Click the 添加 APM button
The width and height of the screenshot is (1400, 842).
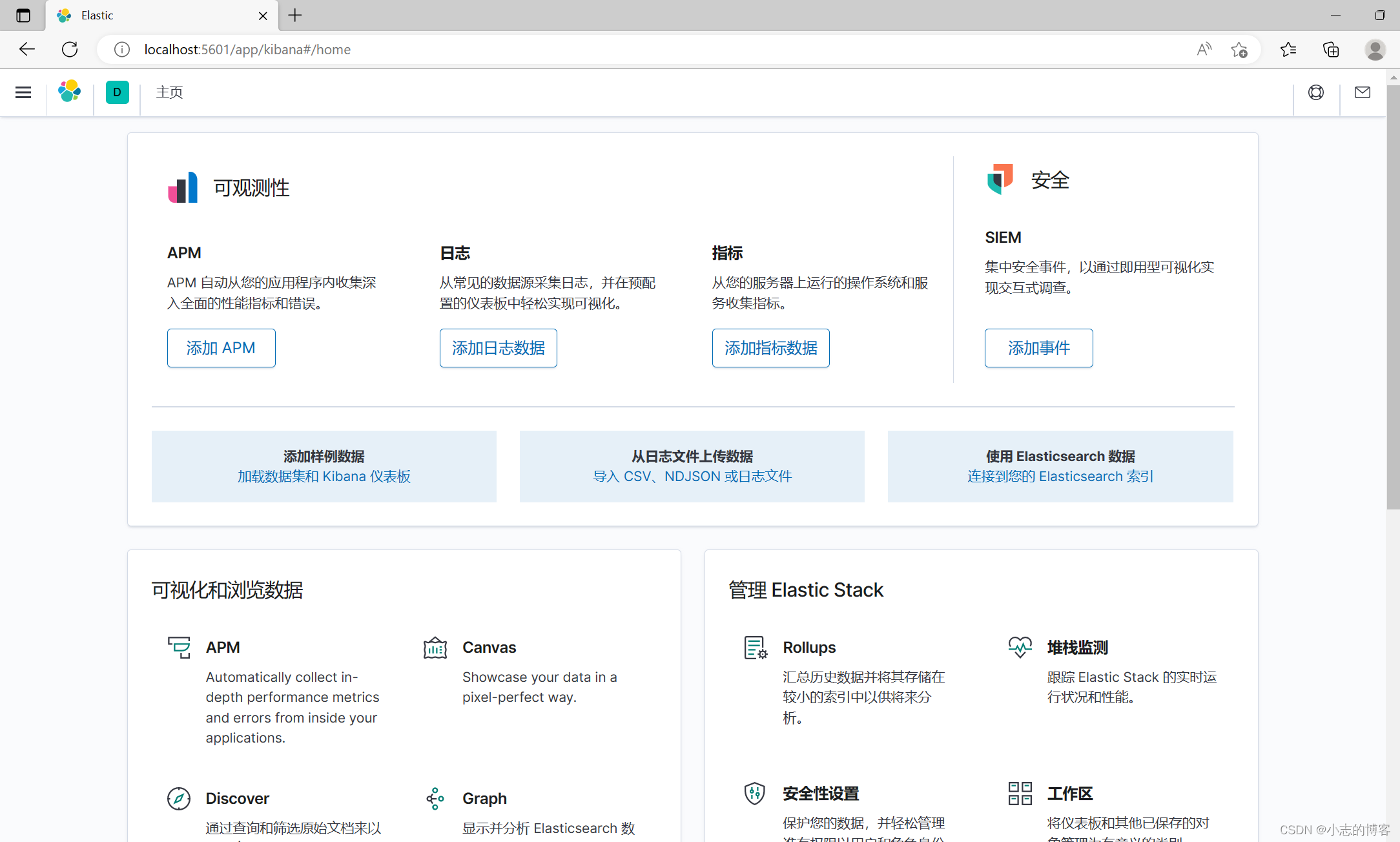click(x=221, y=348)
